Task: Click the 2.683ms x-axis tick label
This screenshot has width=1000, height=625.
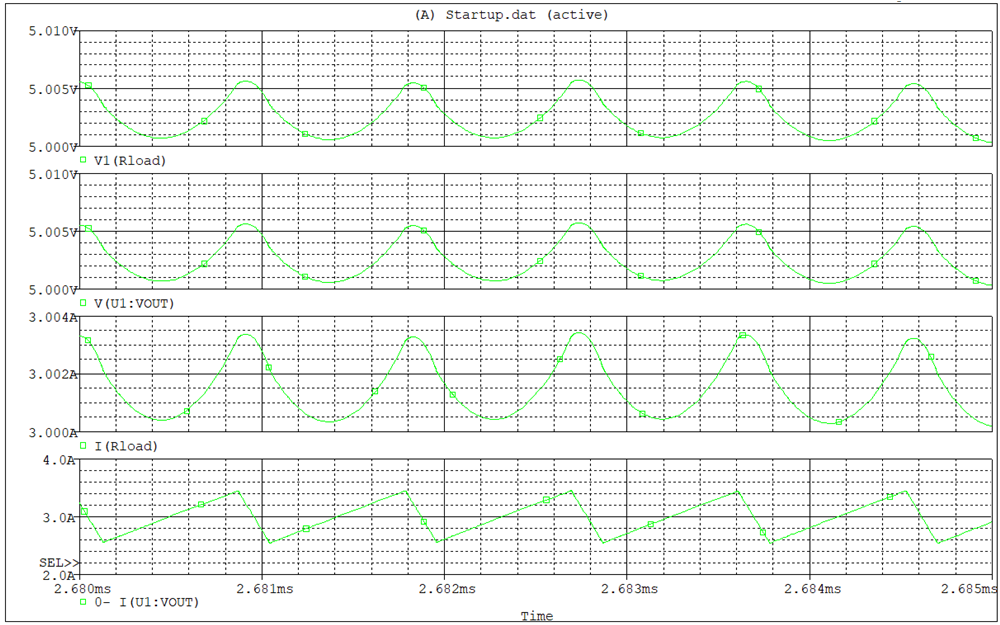Action: click(626, 589)
